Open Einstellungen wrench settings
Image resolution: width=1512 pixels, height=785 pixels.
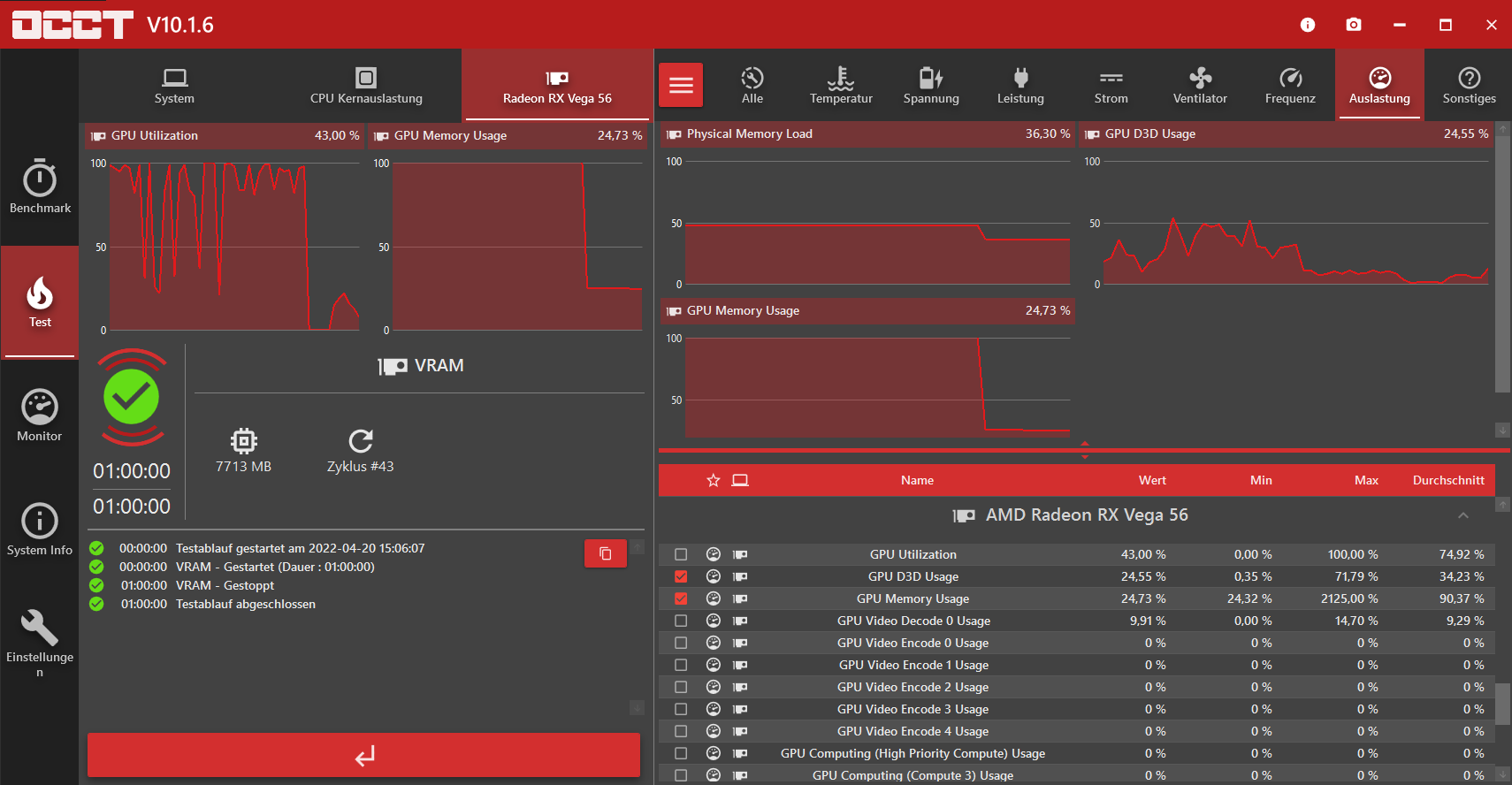click(40, 644)
